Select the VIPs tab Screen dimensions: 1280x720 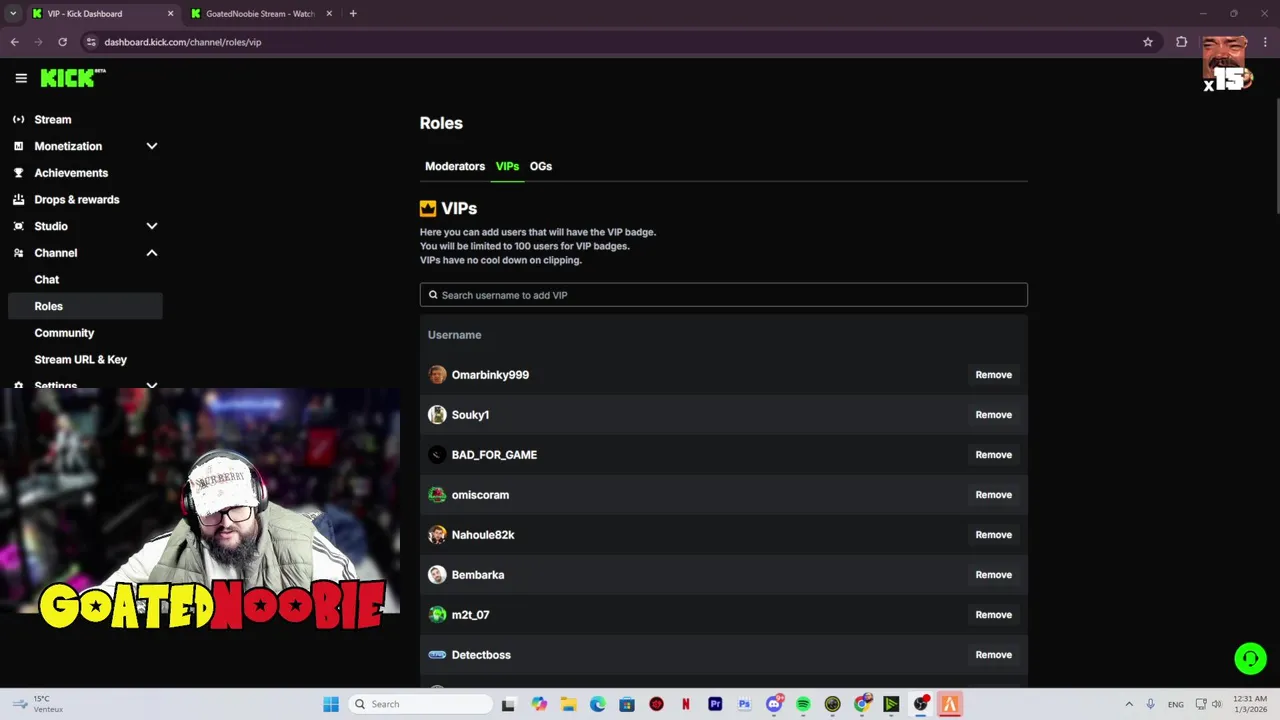507,166
